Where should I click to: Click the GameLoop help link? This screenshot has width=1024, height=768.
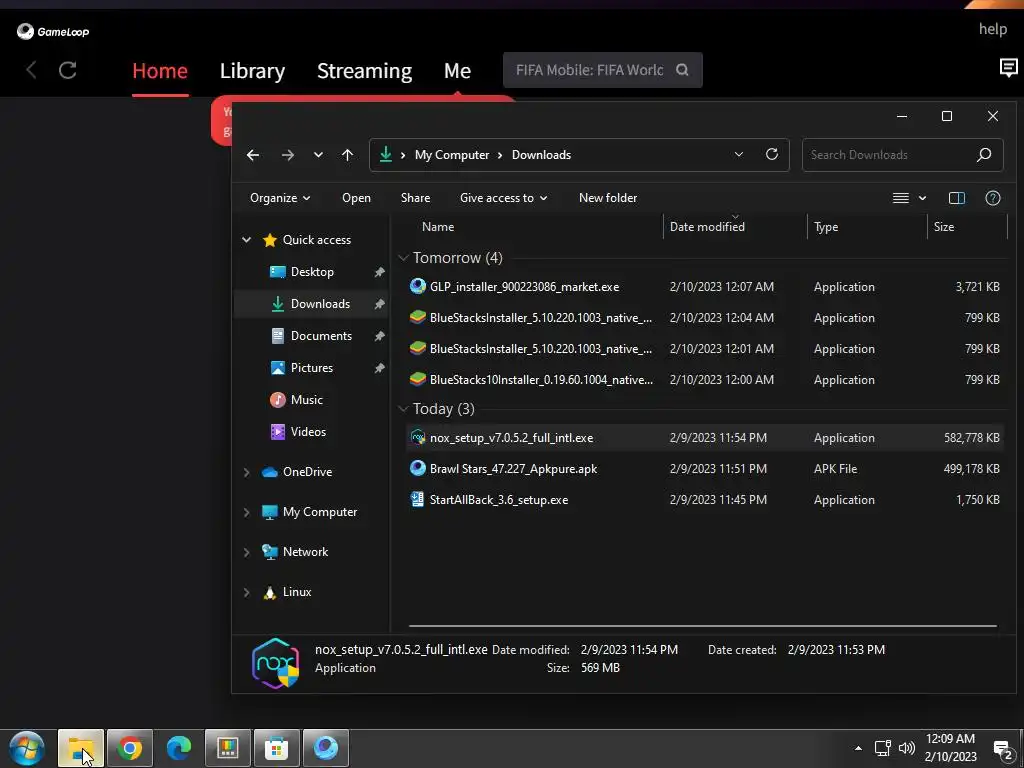[992, 29]
